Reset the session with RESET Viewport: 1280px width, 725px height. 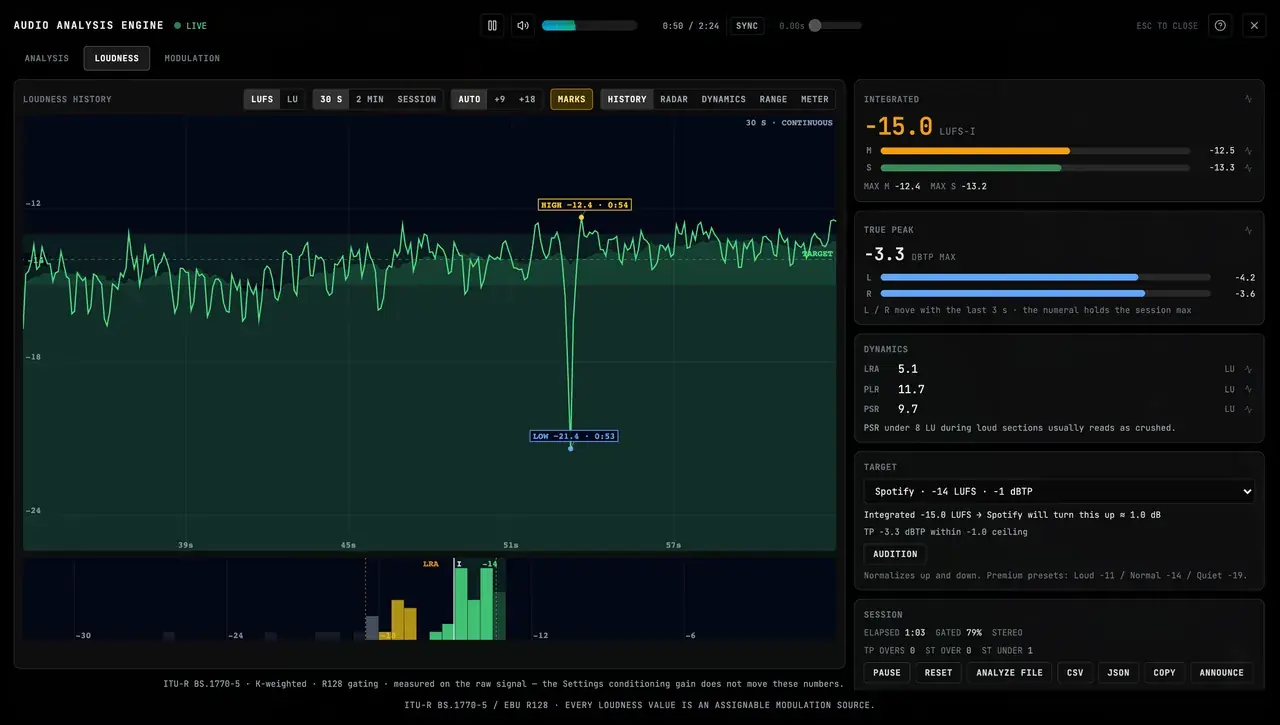click(x=938, y=673)
